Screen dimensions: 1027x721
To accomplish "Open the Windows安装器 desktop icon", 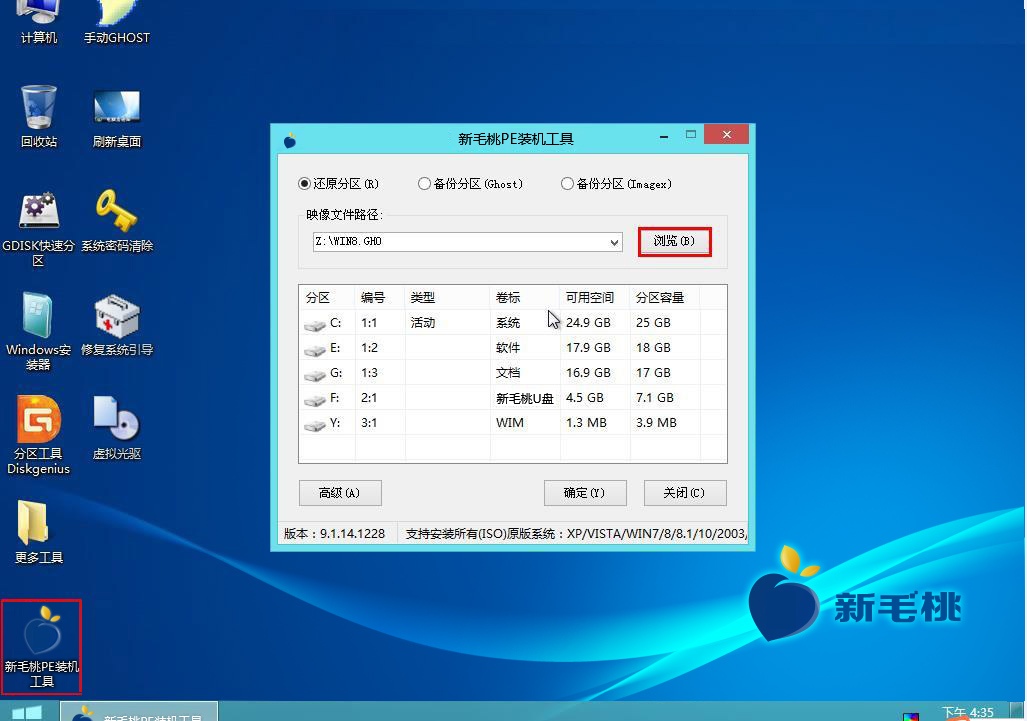I will point(39,332).
